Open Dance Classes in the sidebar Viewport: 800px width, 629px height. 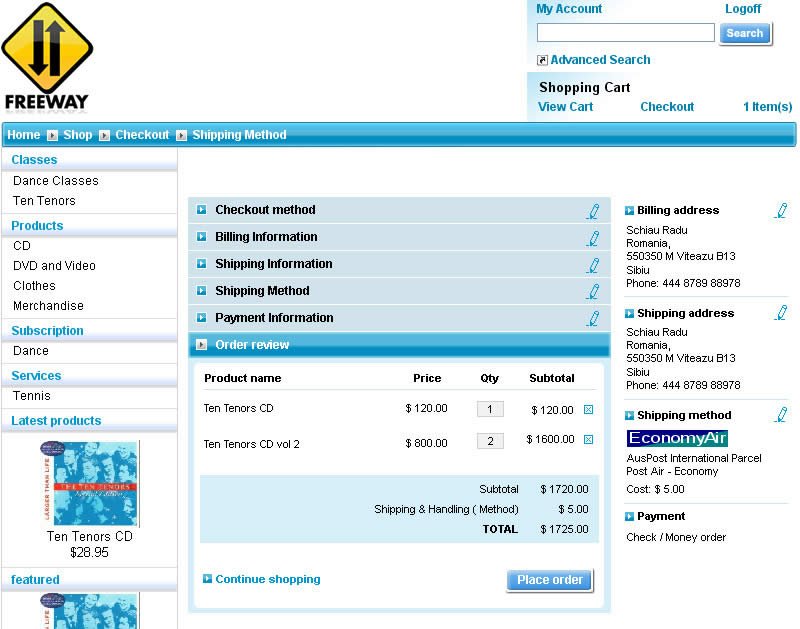[56, 181]
